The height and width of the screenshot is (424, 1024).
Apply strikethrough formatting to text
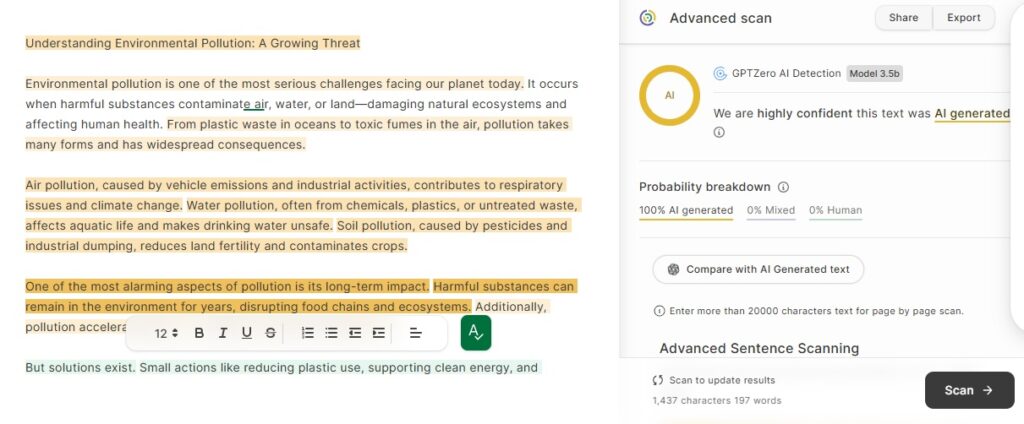tap(270, 333)
